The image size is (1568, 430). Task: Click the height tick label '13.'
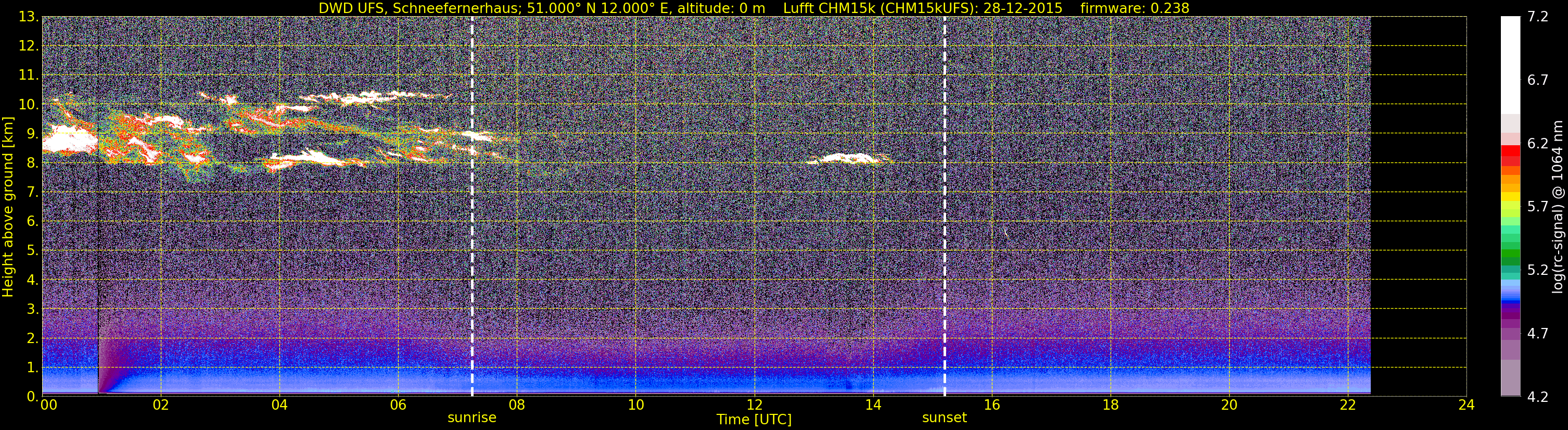pos(28,17)
